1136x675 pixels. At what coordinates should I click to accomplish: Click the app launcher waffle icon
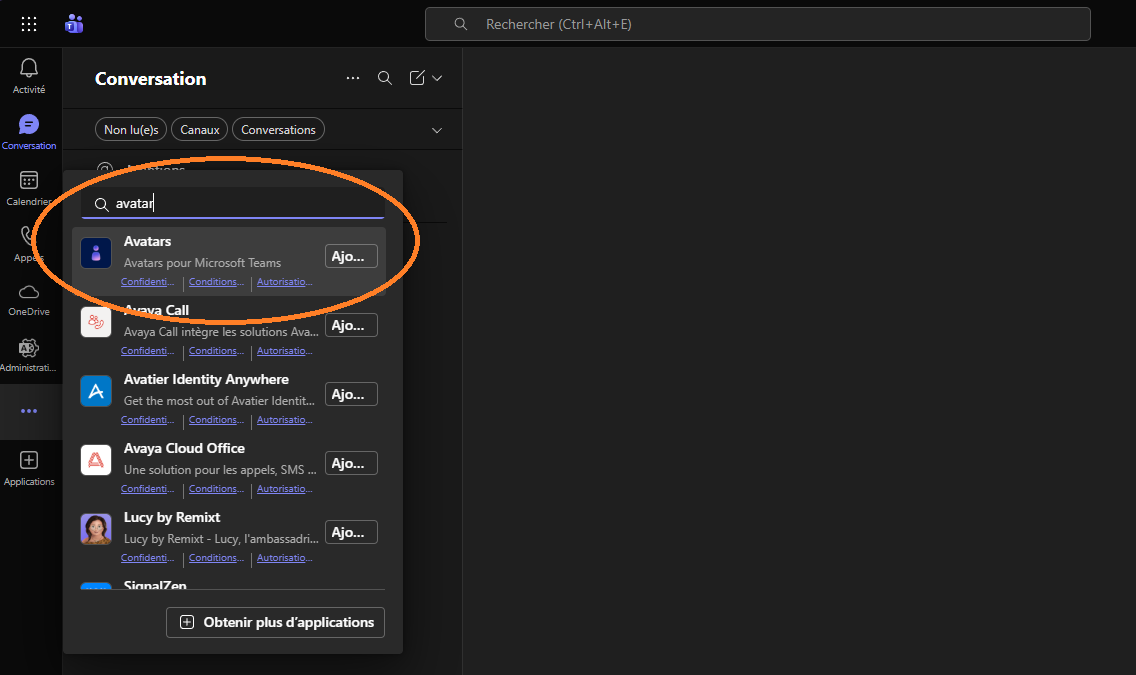click(29, 24)
